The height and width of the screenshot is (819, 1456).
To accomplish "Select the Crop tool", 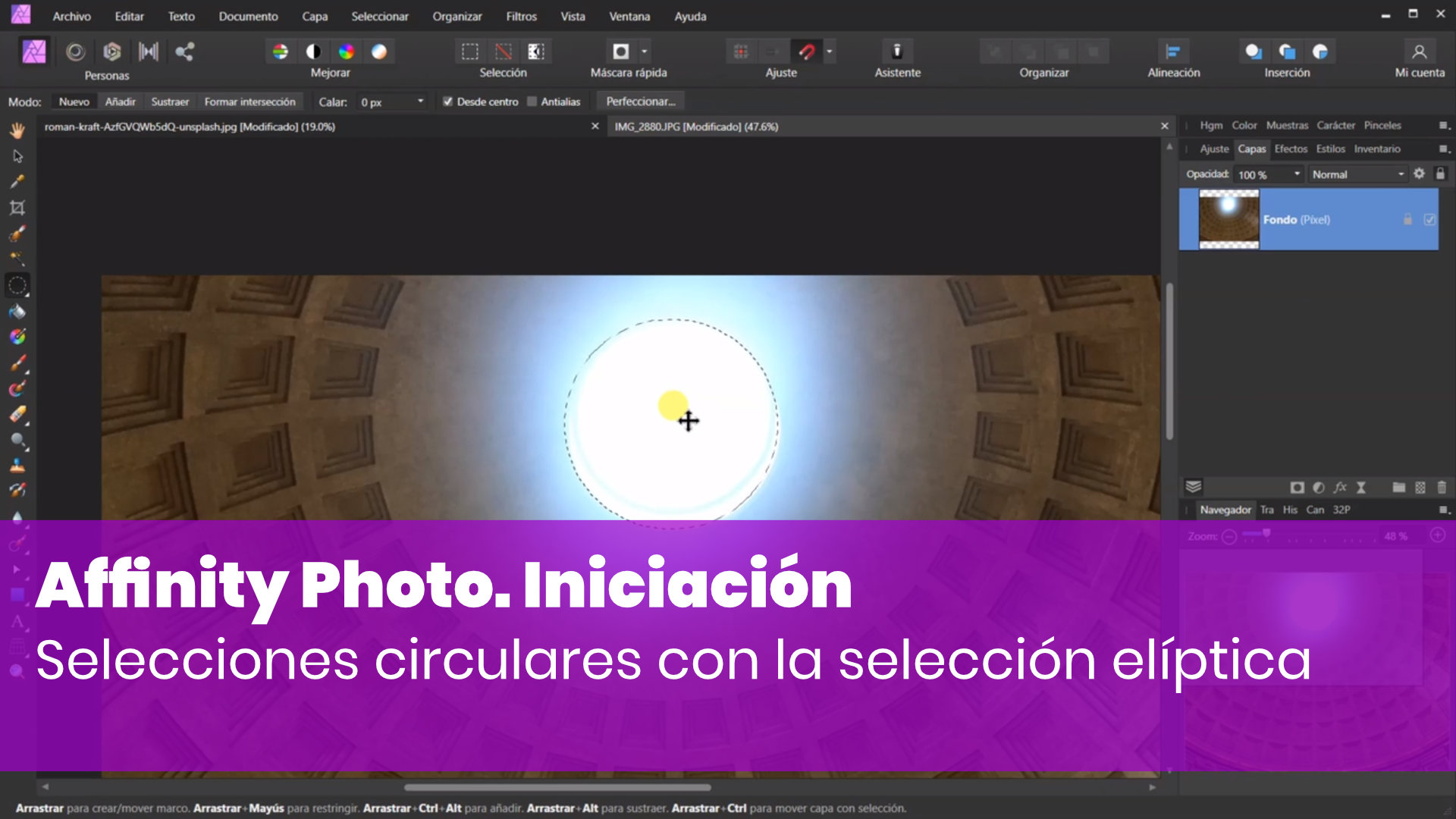I will coord(17,208).
